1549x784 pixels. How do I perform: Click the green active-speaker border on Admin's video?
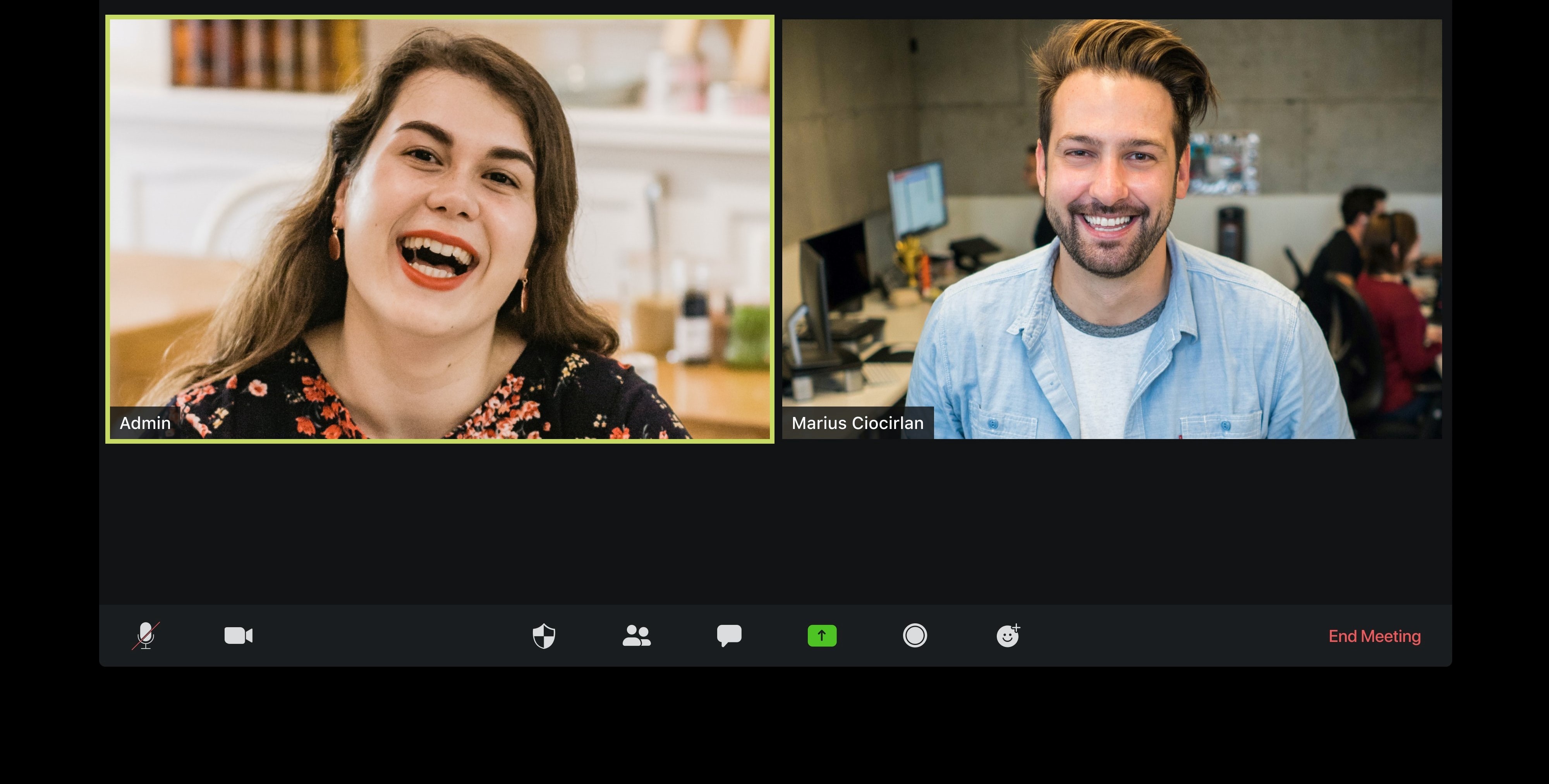click(x=439, y=17)
